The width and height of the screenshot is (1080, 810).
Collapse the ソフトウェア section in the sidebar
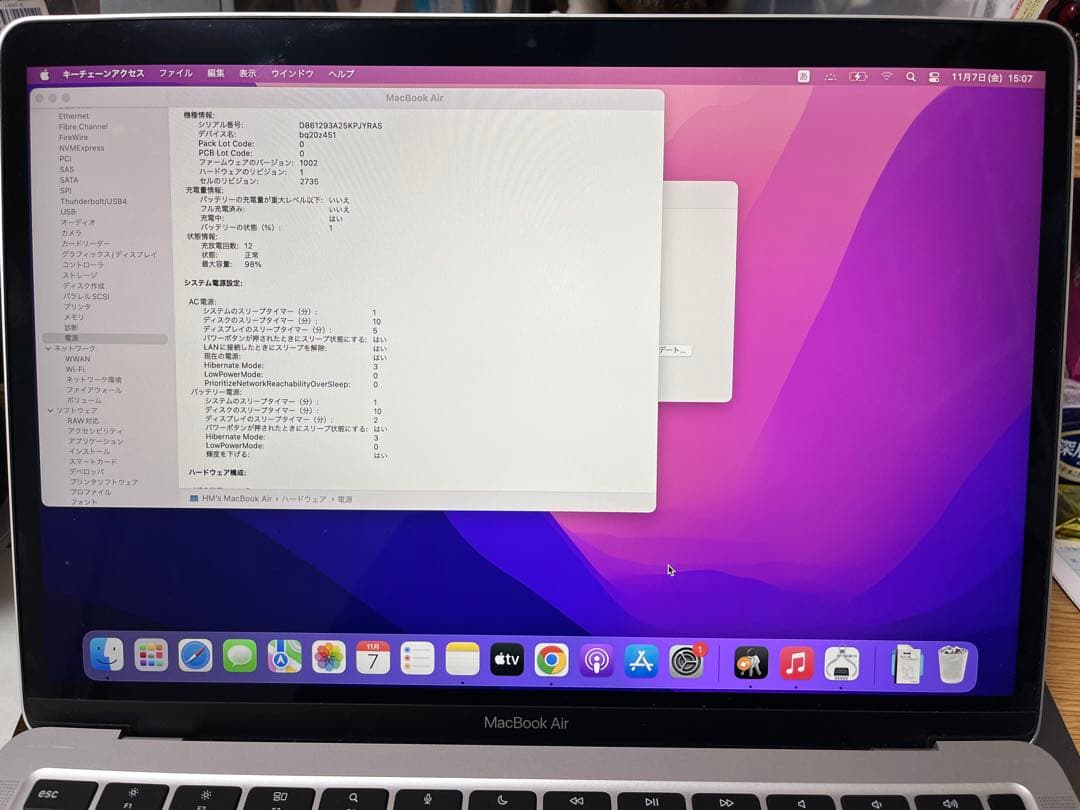tap(48, 410)
